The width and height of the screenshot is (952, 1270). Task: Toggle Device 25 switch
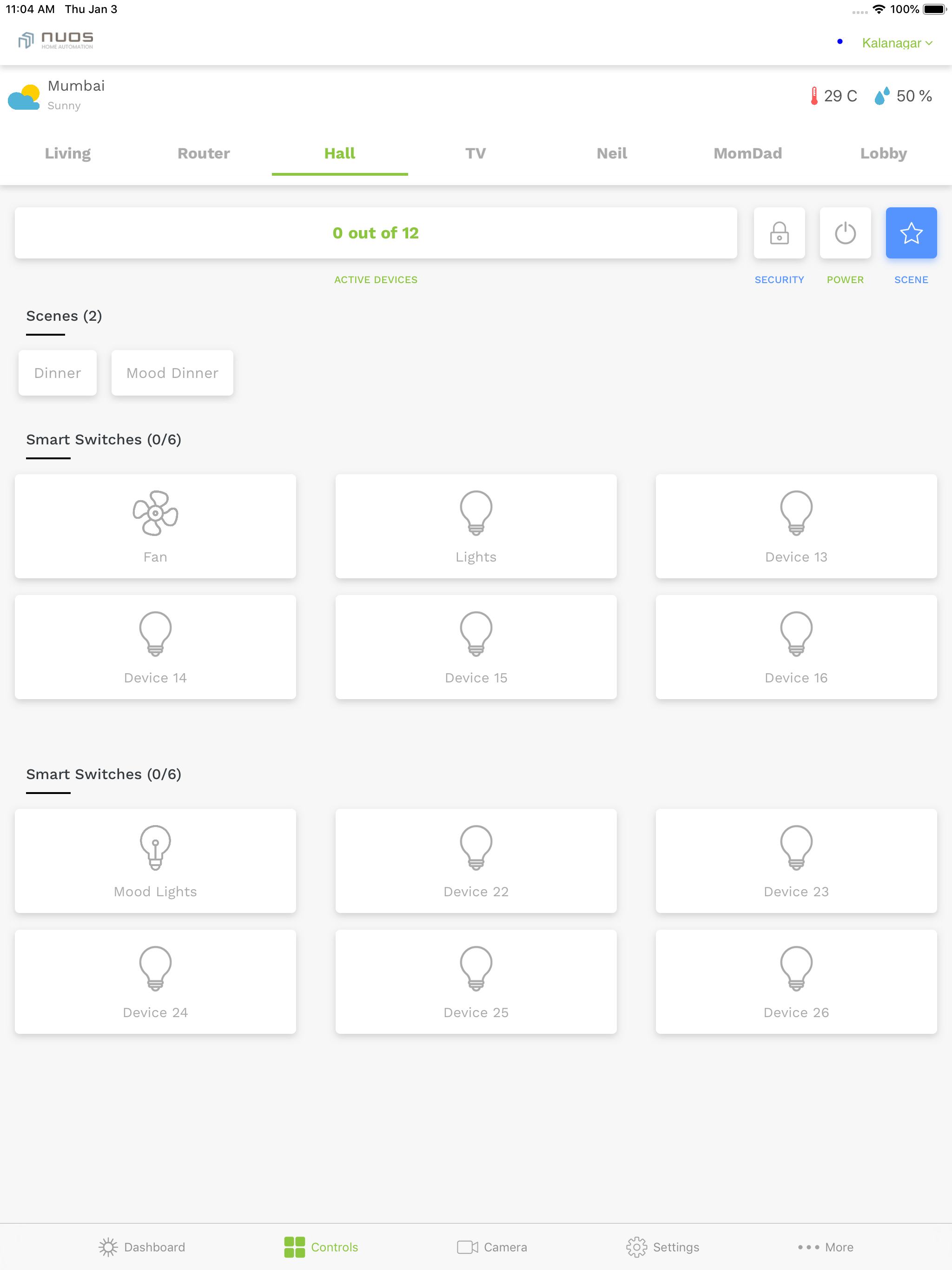pyautogui.click(x=476, y=982)
